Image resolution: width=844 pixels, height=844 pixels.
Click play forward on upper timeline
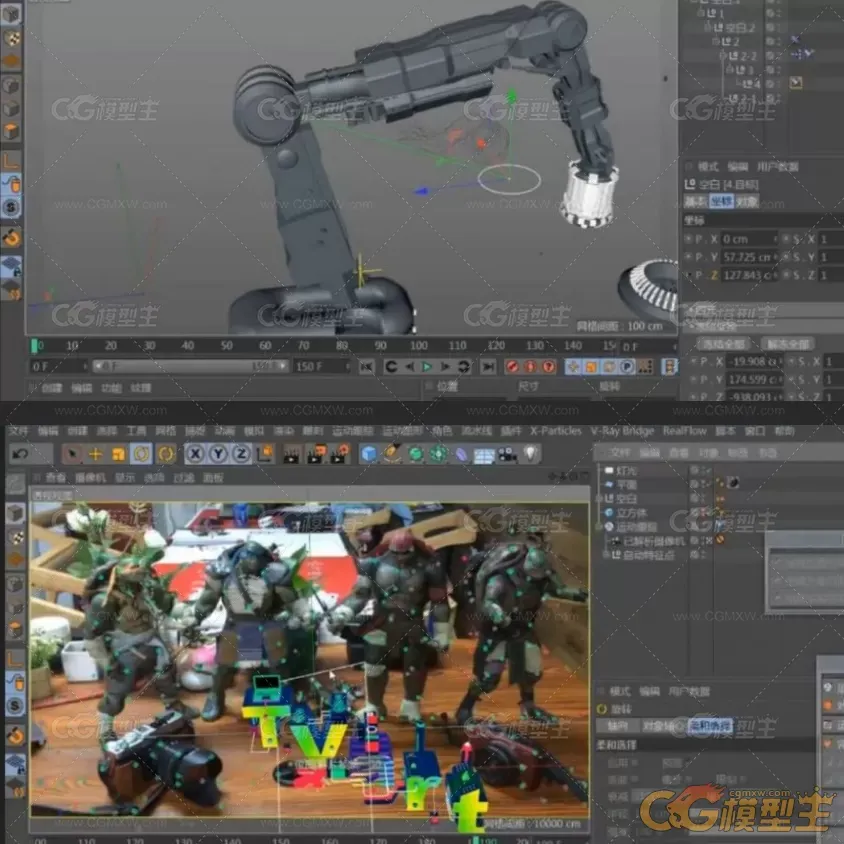pyautogui.click(x=427, y=367)
